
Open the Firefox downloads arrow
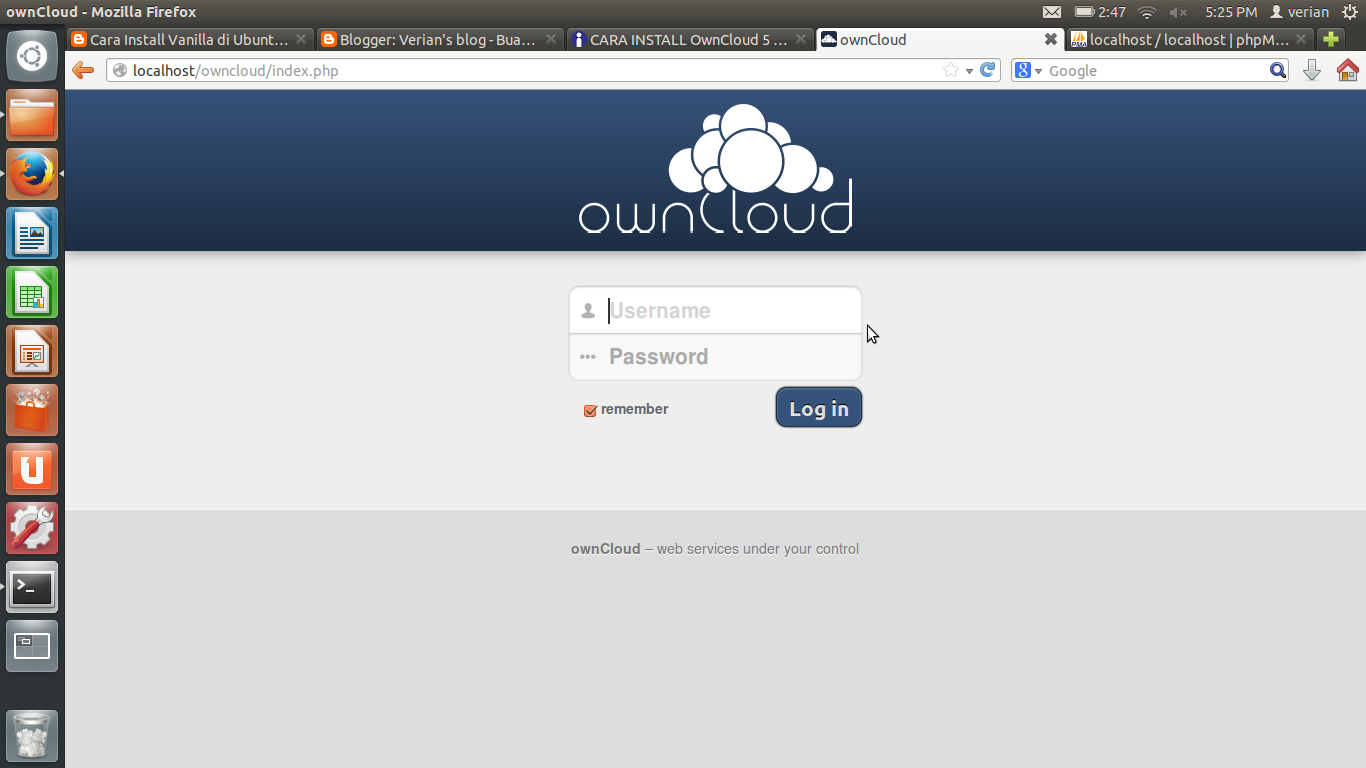[1312, 70]
